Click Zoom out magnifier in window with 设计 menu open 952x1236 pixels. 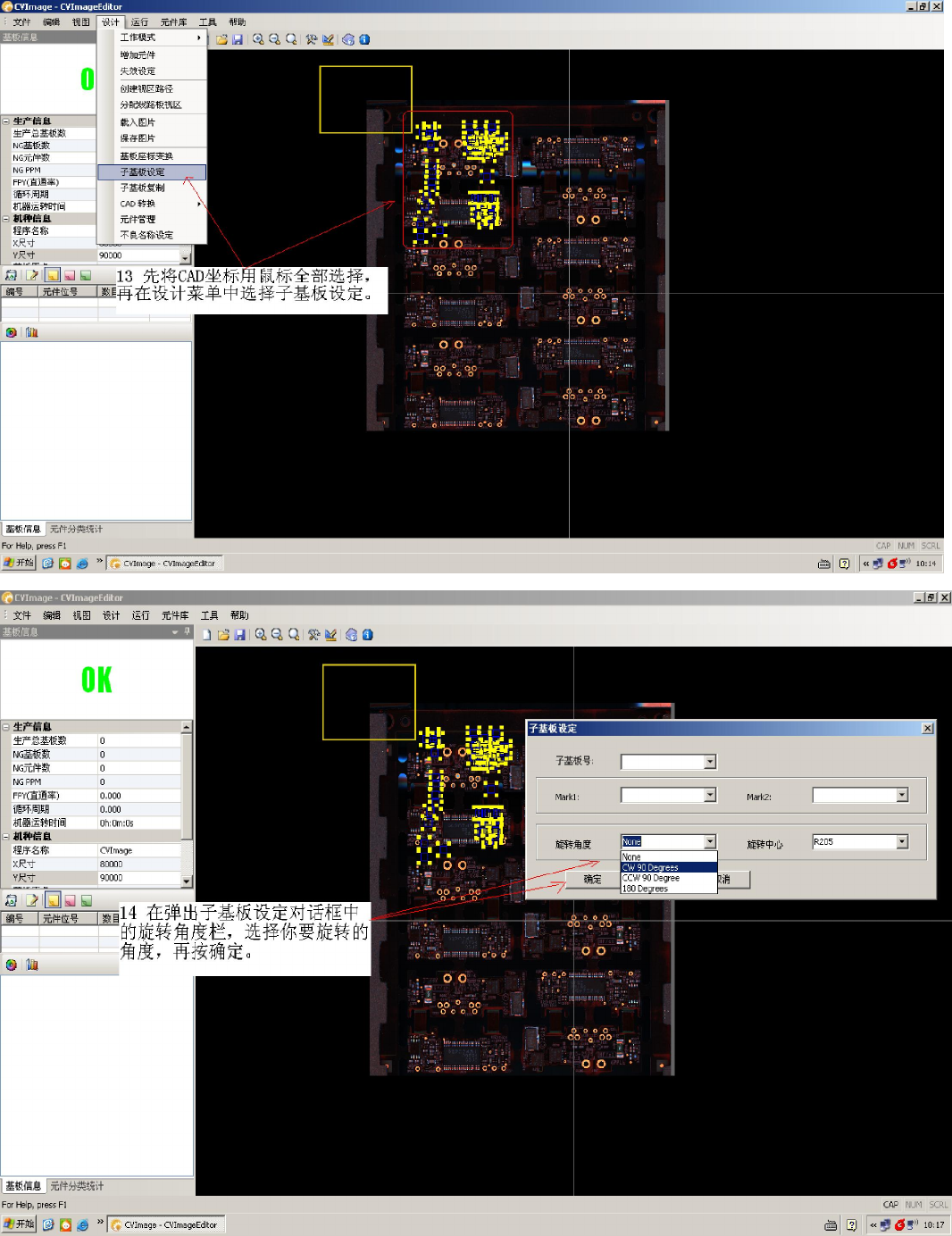click(274, 39)
